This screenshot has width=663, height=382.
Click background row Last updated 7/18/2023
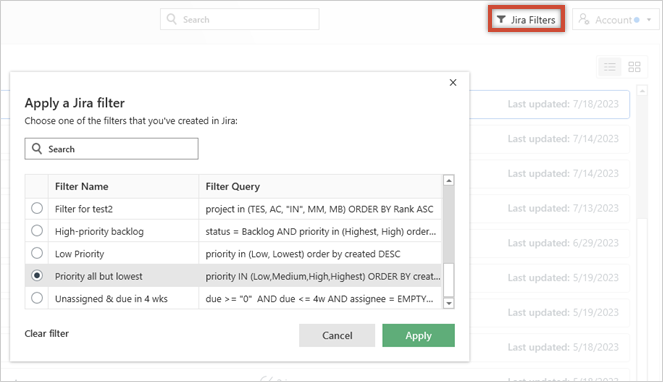(550, 104)
